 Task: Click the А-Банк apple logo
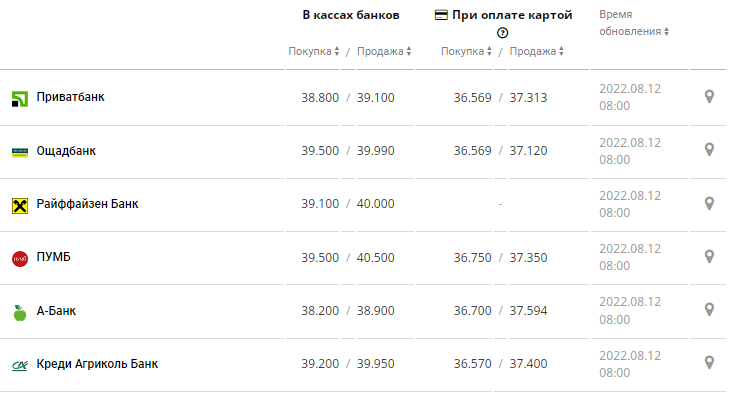20,312
